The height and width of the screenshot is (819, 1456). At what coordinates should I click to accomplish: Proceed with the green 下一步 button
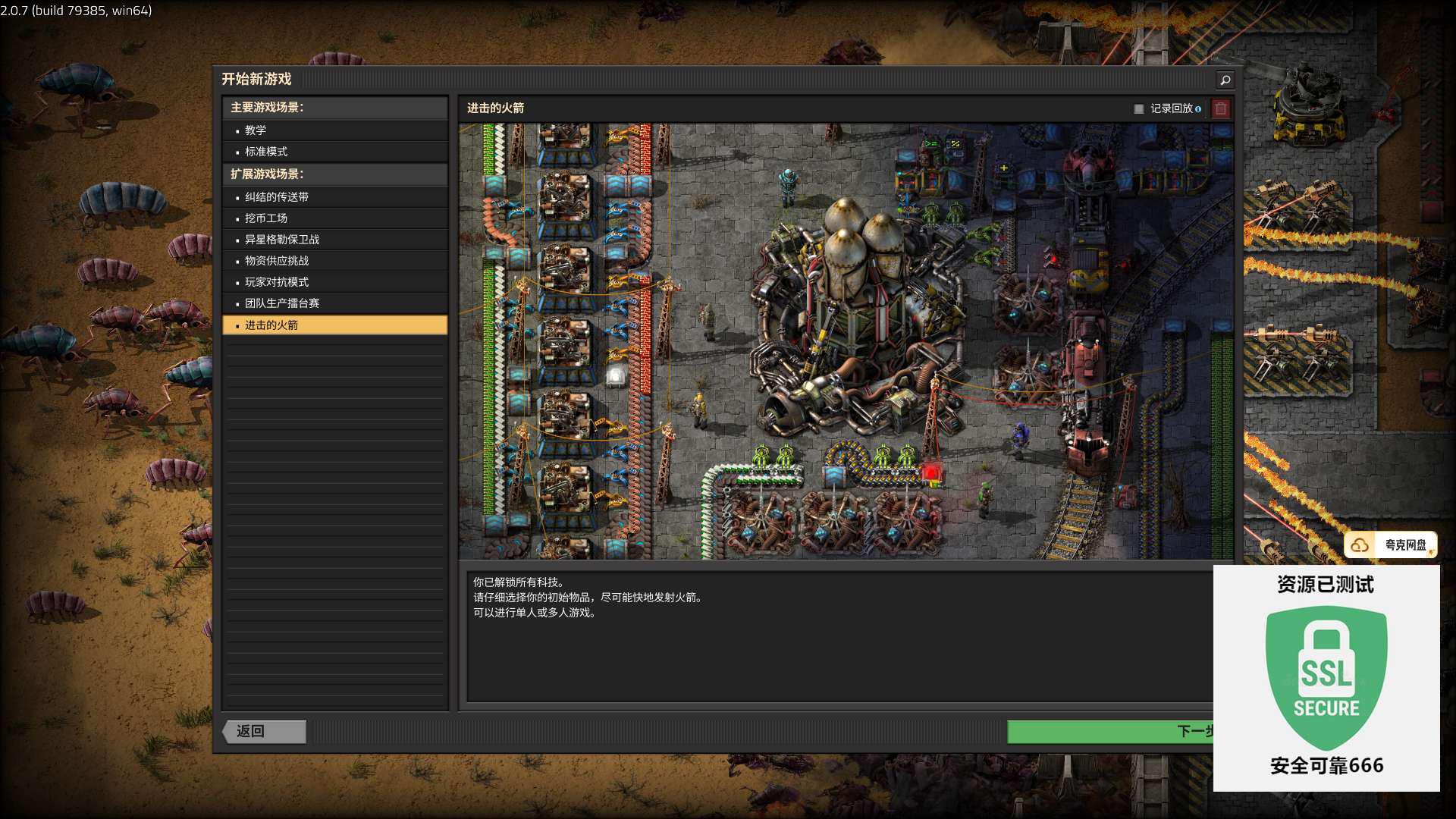coord(1110,732)
